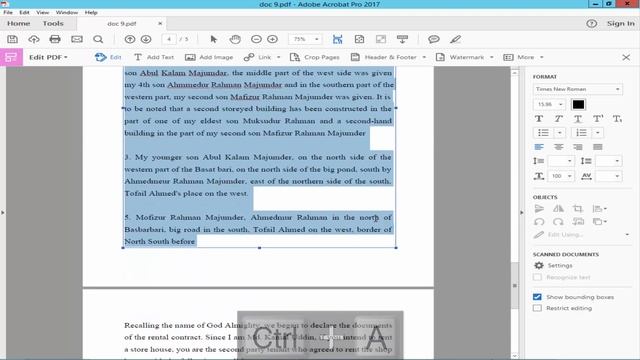The width and height of the screenshot is (640, 360).
Task: Enable Restrict editing checkbox
Action: click(537, 308)
